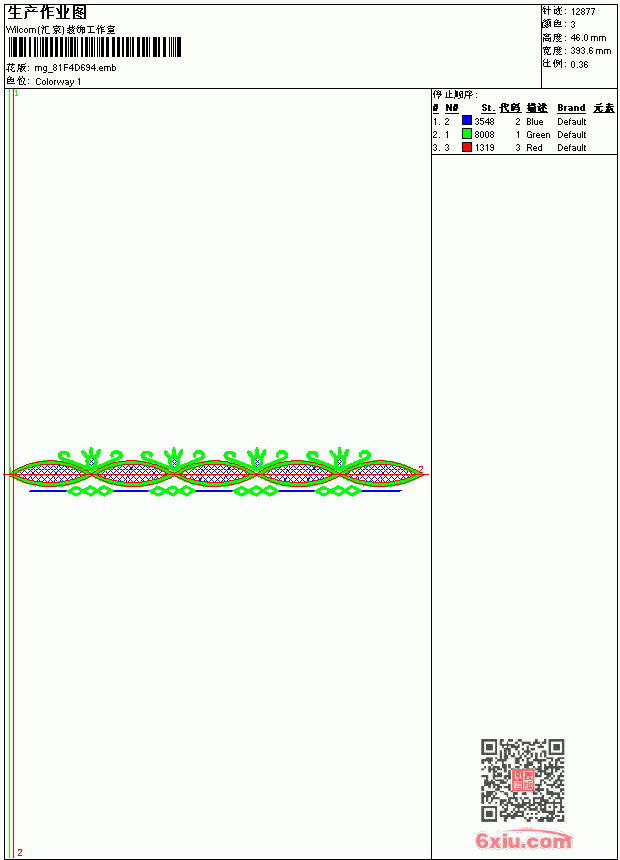Click the blue color swatch for stop 1
This screenshot has height=860, width=620.
tap(467, 120)
